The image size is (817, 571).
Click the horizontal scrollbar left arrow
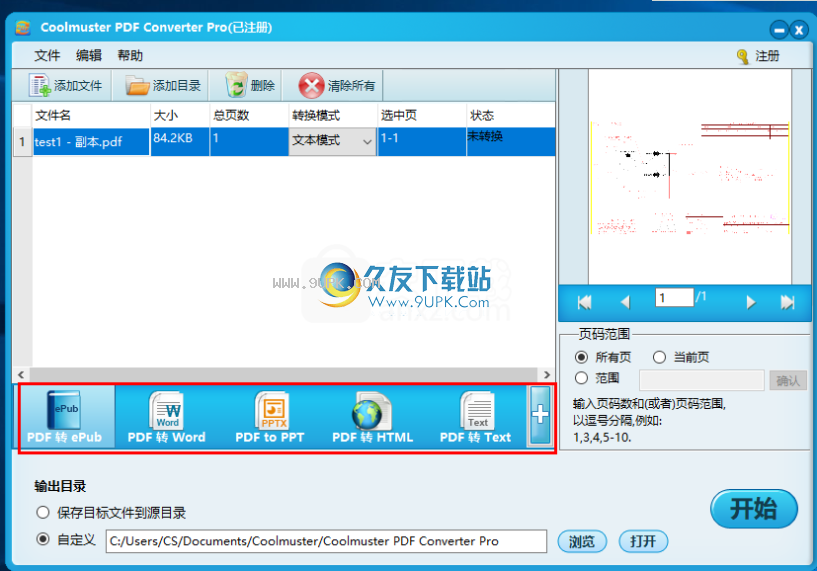pos(21,375)
